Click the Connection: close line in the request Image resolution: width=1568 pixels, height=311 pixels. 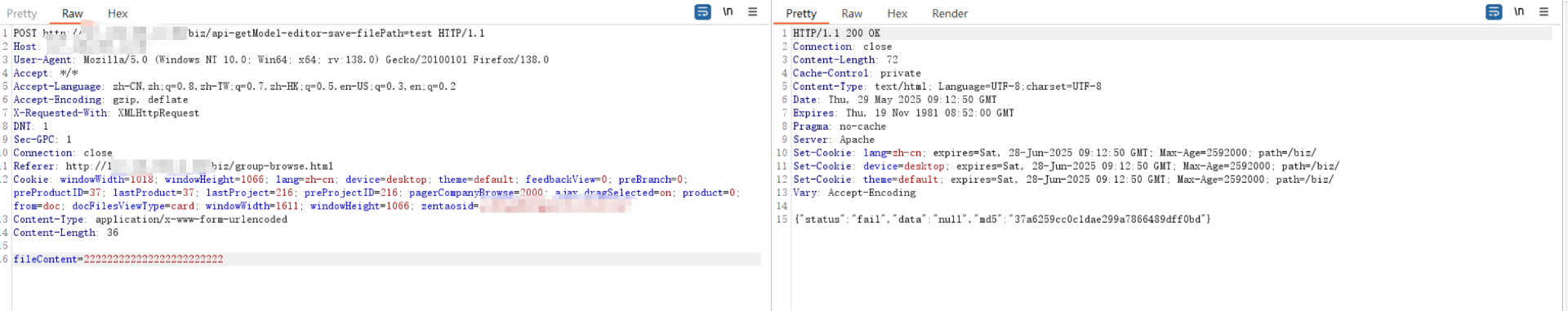tap(63, 153)
